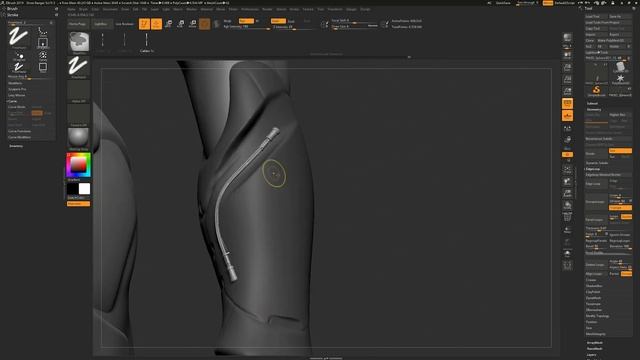Image resolution: width=640 pixels, height=360 pixels.
Task: Select the Edit mode button on top shelf
Action: (144, 24)
